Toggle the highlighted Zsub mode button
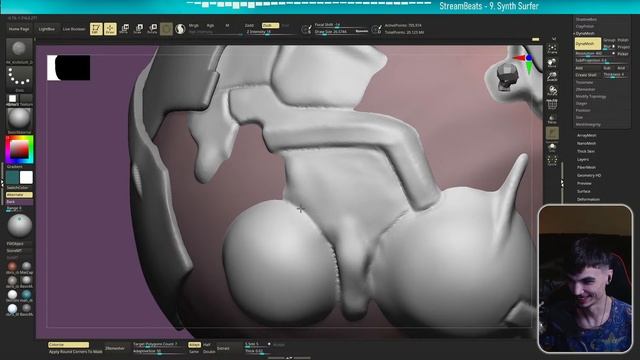This screenshot has height=360, width=640. 270,26
